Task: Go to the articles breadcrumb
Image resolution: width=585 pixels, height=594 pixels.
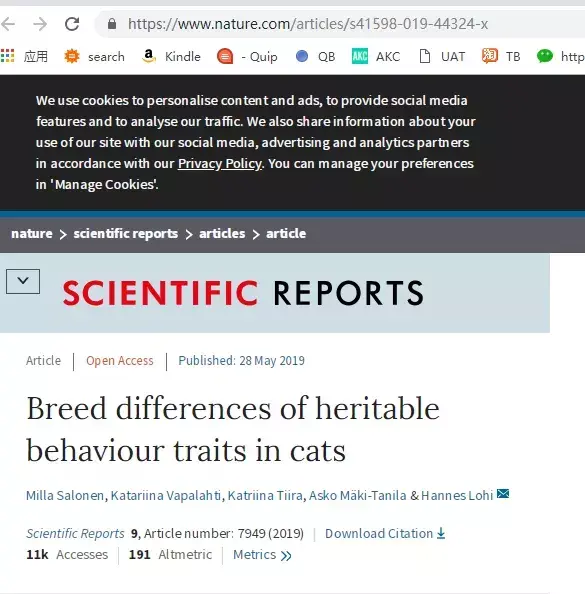Action: [222, 234]
